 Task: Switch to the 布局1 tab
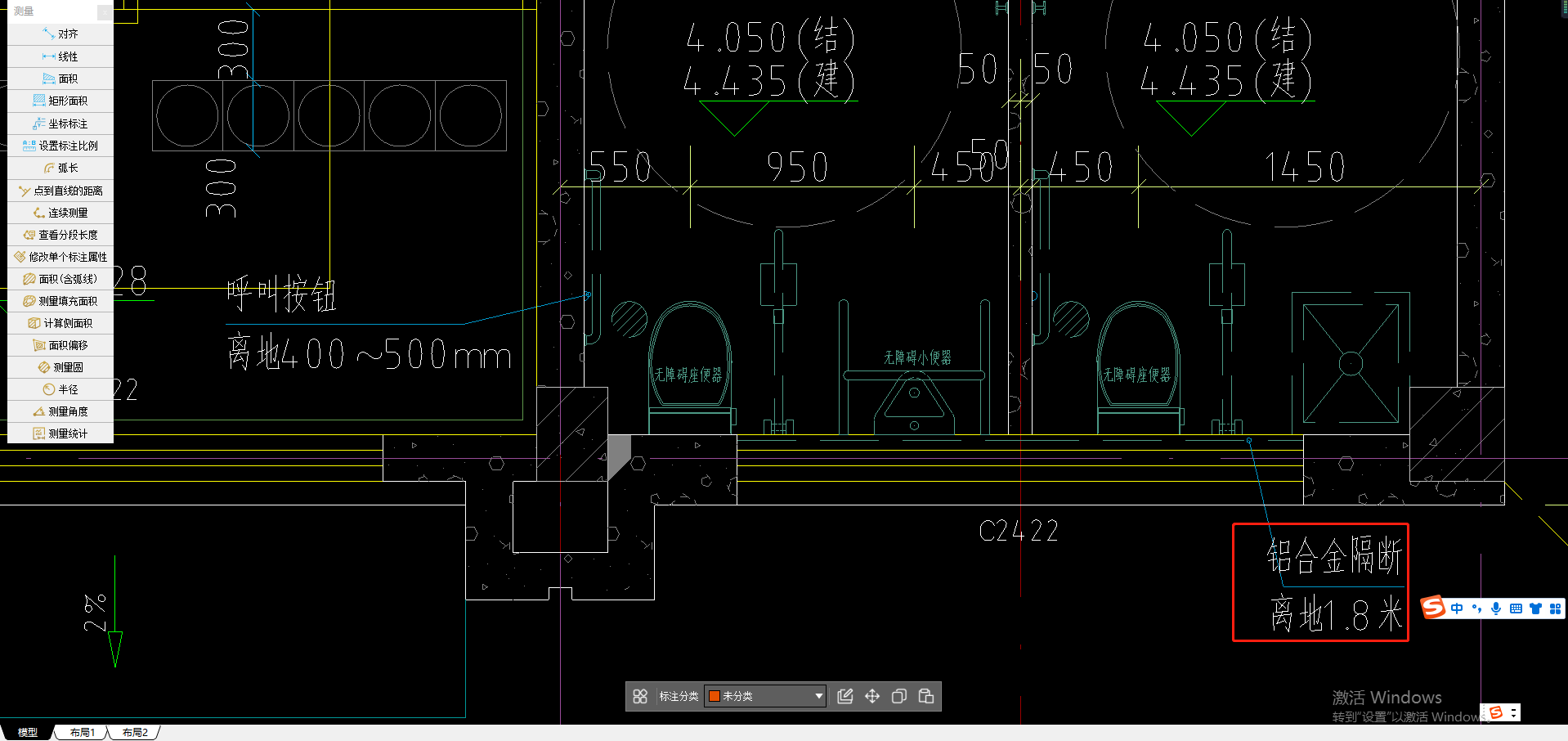coord(82,732)
